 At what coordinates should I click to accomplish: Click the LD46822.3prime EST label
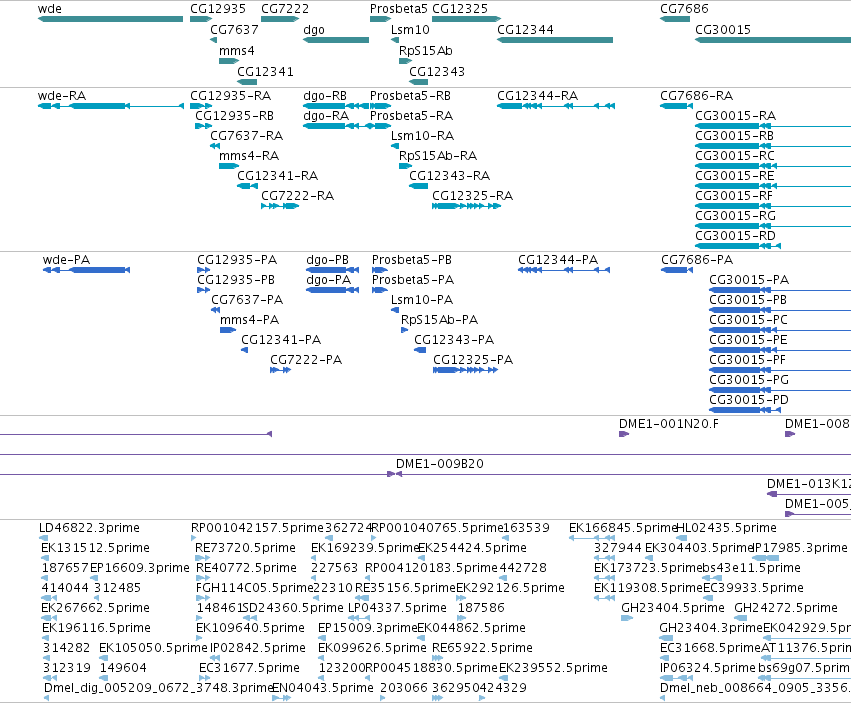click(x=89, y=528)
